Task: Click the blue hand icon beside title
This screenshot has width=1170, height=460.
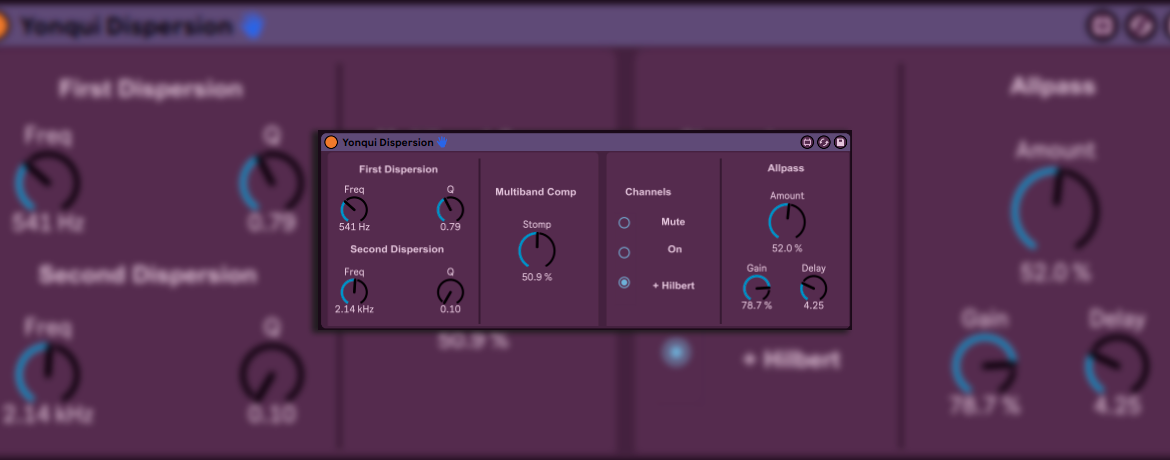Action: pyautogui.click(x=443, y=143)
